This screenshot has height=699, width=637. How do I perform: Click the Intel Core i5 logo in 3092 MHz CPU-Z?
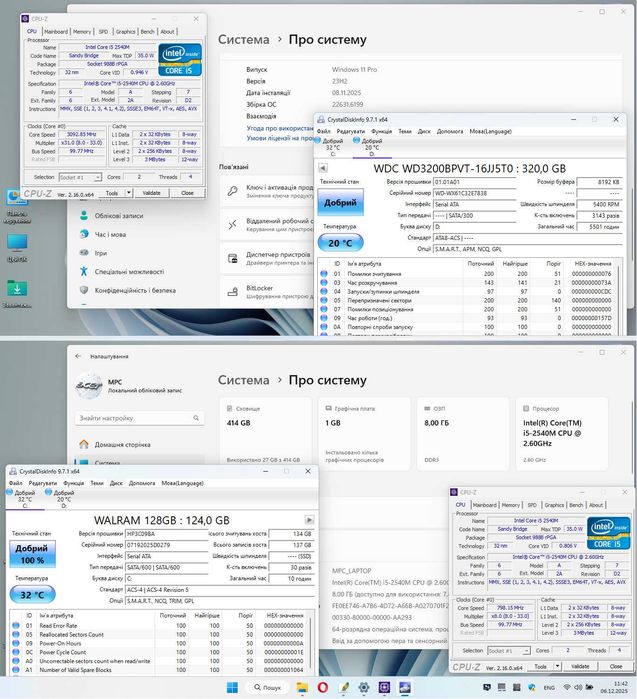pos(180,60)
